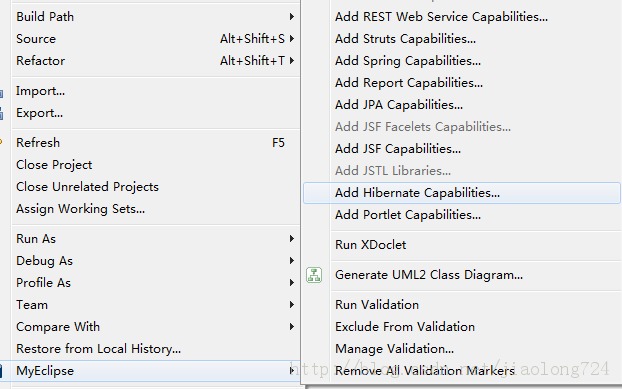Open the Run As entry
Image resolution: width=622 pixels, height=389 pixels.
point(156,239)
